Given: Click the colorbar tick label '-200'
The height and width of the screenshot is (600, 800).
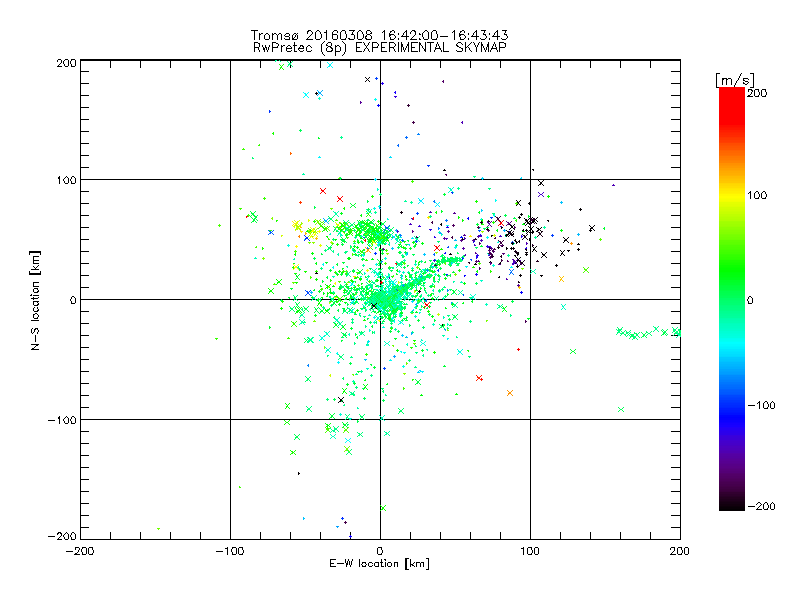Looking at the screenshot, I should point(761,506).
